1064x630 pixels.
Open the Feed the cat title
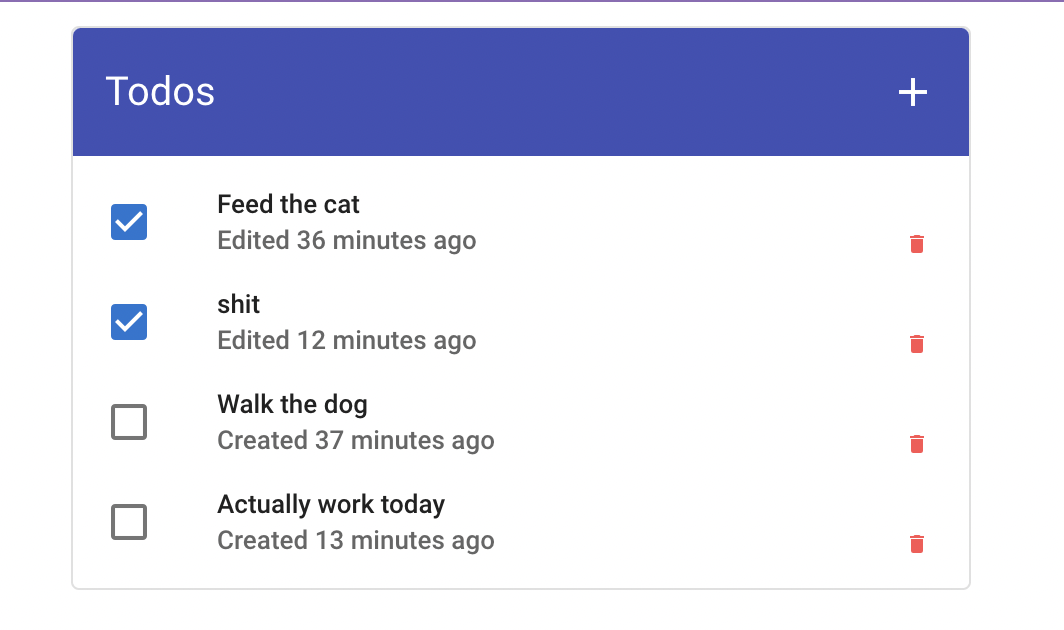288,204
